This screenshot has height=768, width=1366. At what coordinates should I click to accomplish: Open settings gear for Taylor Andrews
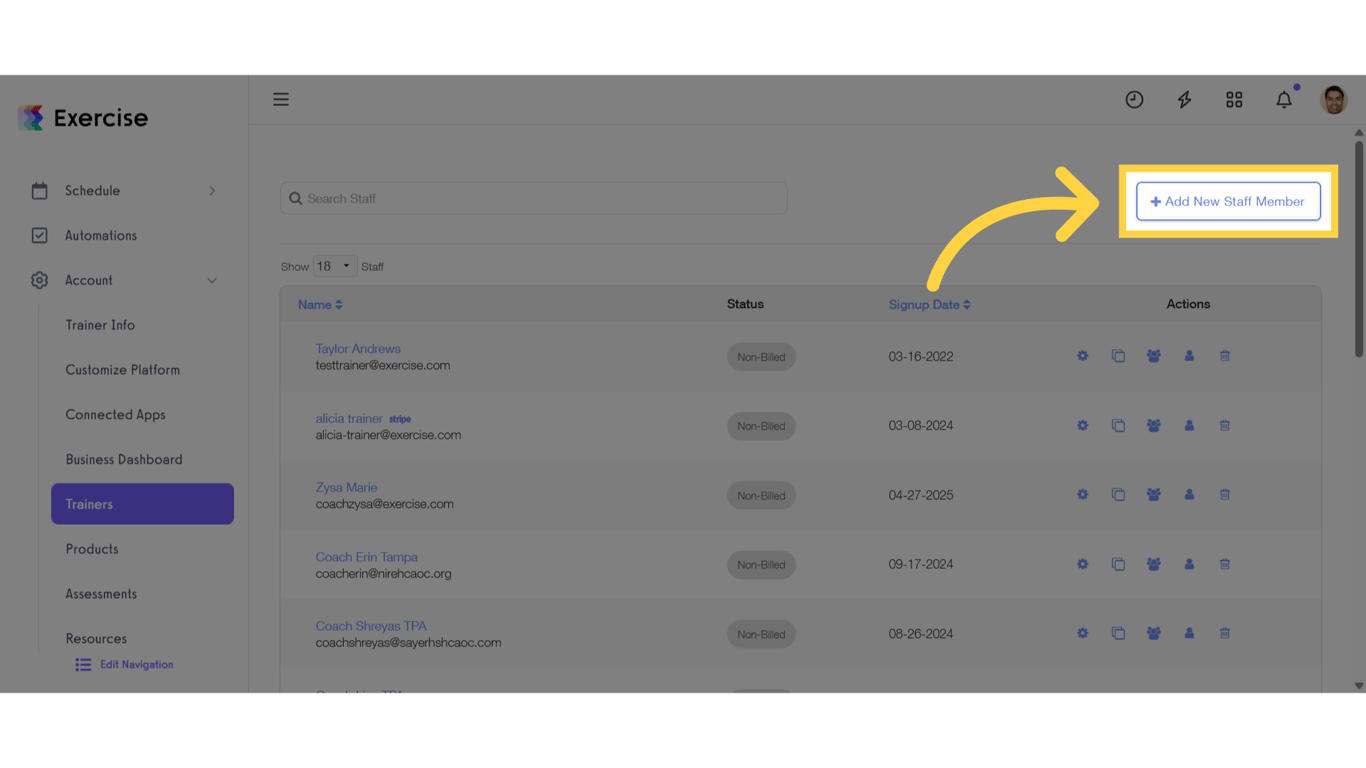point(1082,355)
